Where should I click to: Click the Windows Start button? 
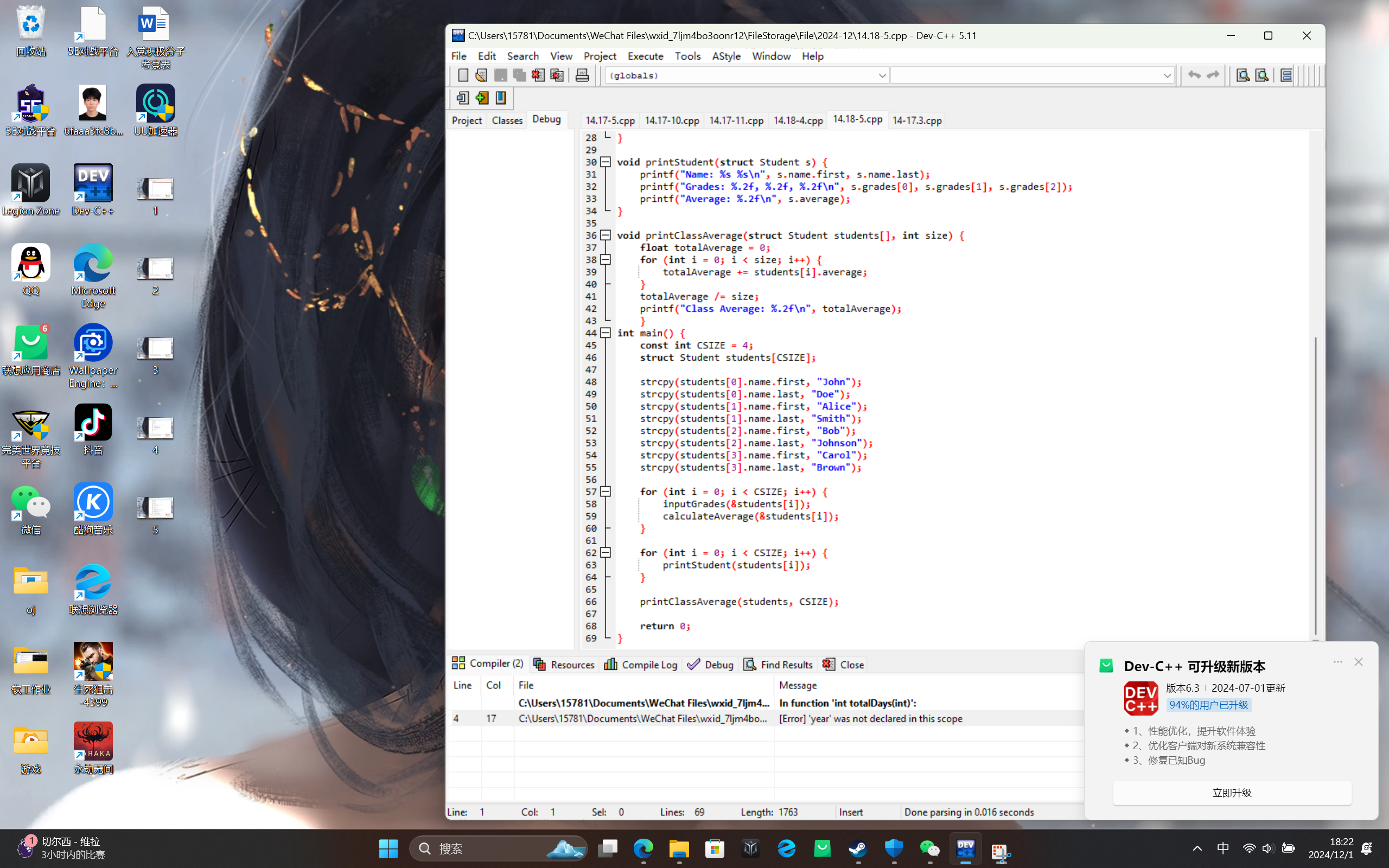[388, 848]
